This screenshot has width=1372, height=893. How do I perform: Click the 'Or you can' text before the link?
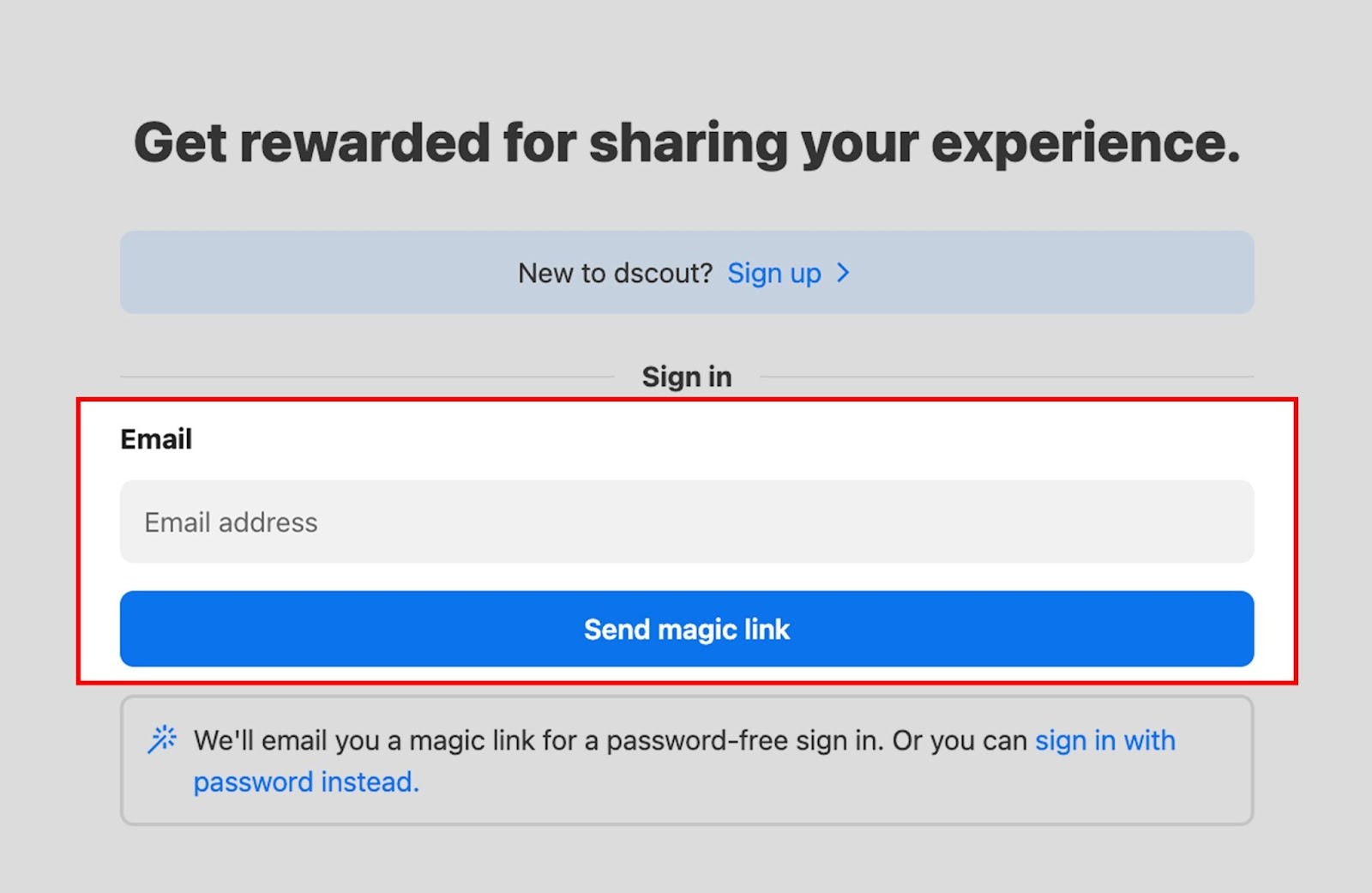[x=960, y=740]
